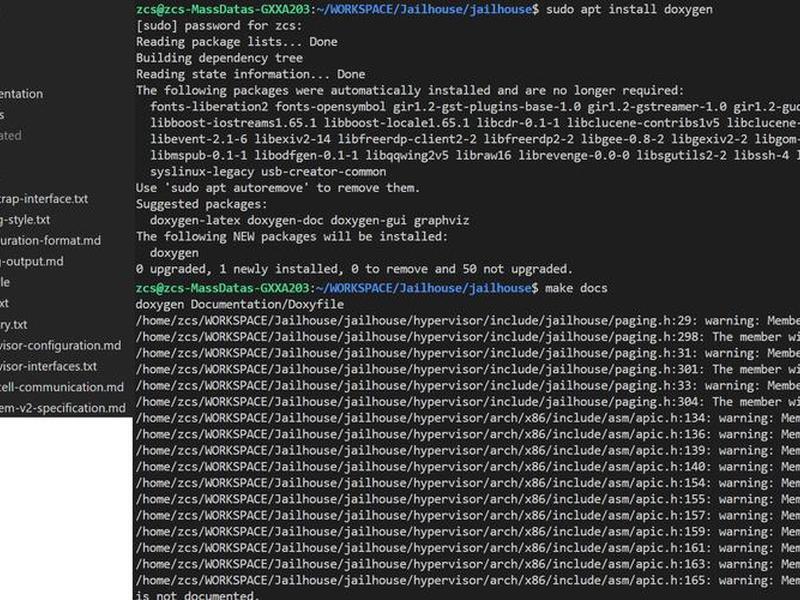This screenshot has height=600, width=800.
Task: Click the paging.h:29 warning line
Action: 468,321
